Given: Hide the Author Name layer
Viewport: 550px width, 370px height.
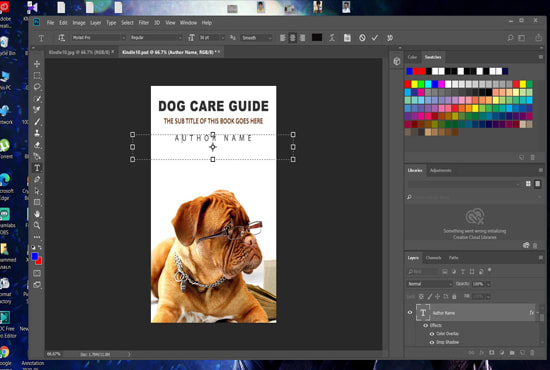Looking at the screenshot, I should tap(410, 312).
